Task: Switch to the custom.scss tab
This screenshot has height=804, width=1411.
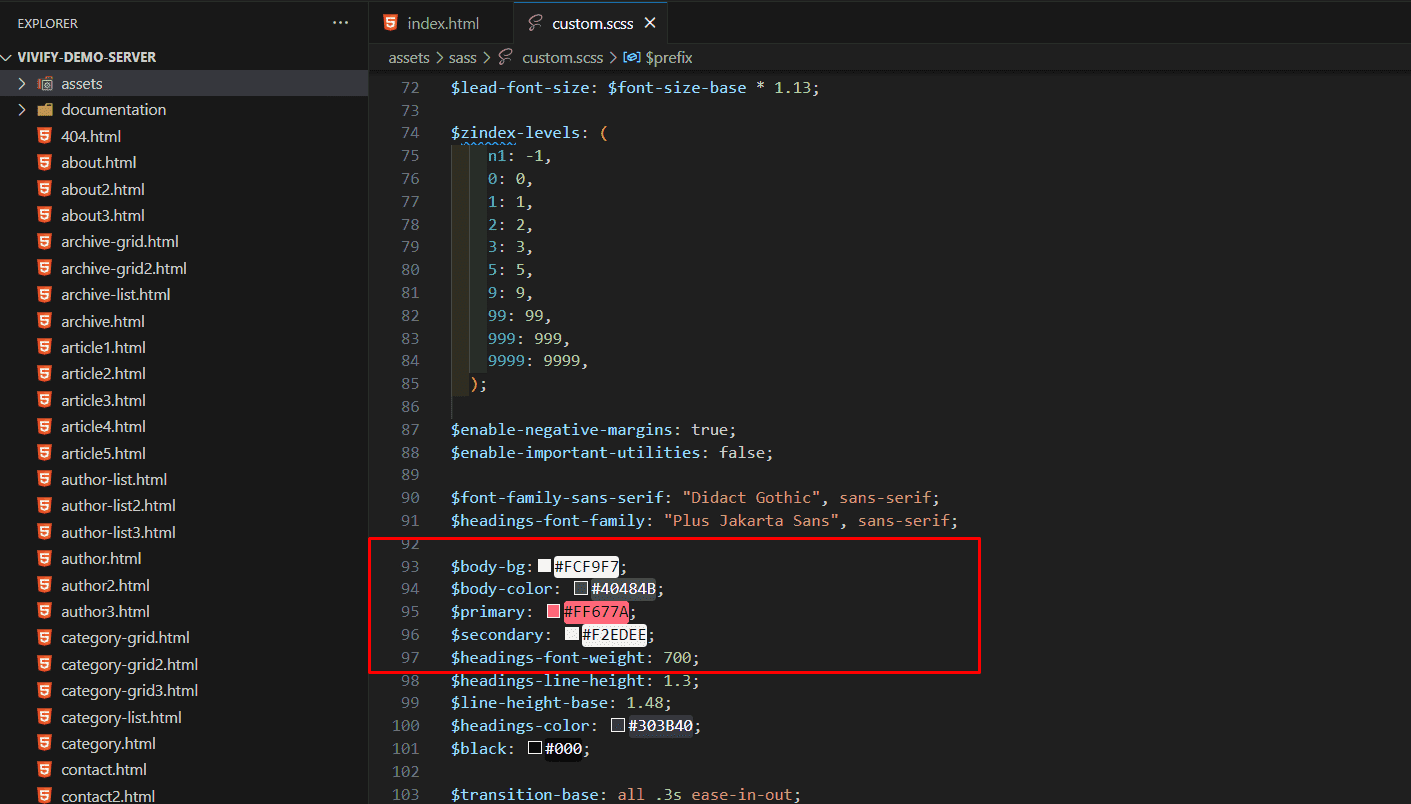Action: (590, 23)
